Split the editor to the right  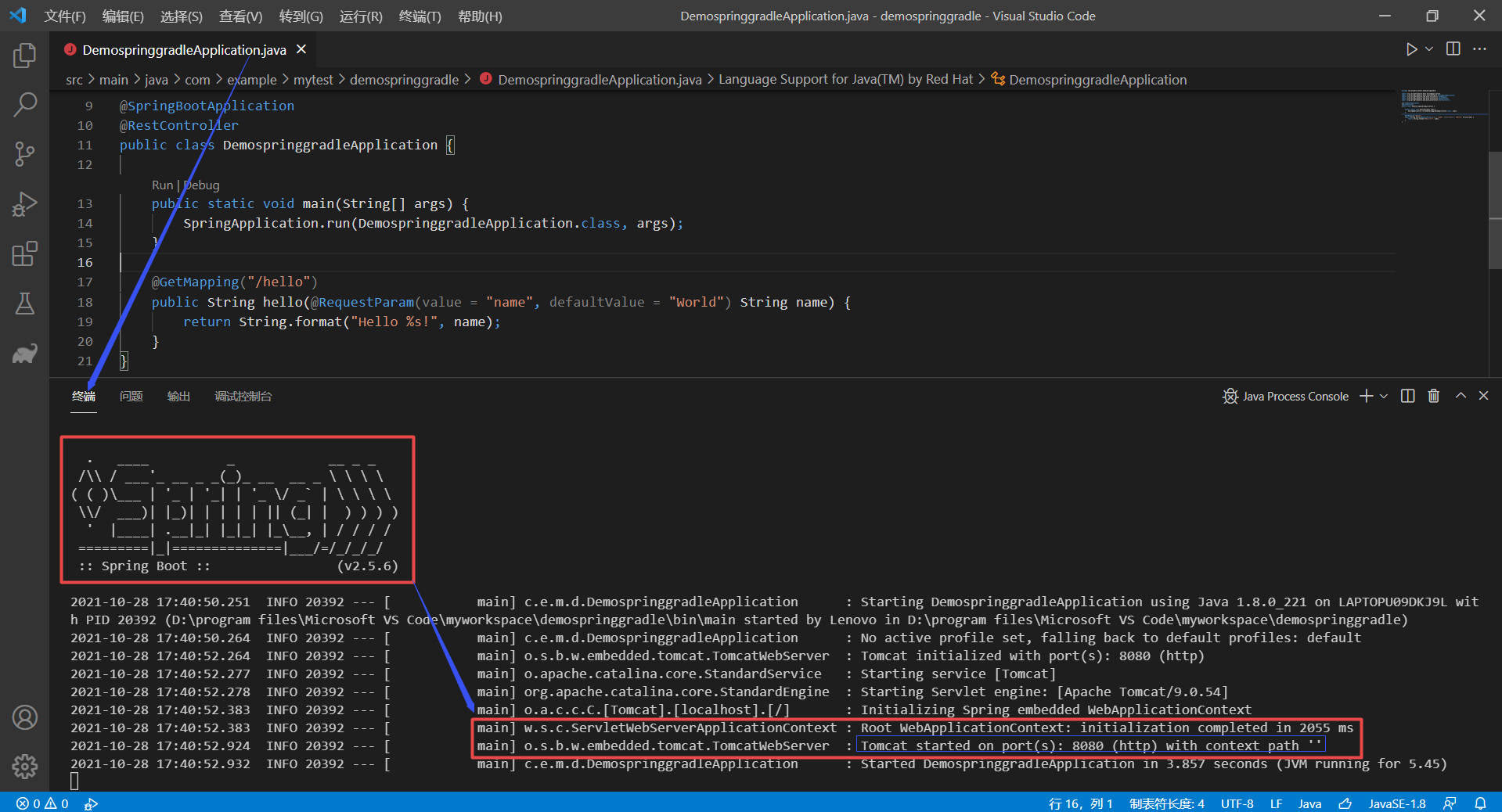tap(1453, 49)
